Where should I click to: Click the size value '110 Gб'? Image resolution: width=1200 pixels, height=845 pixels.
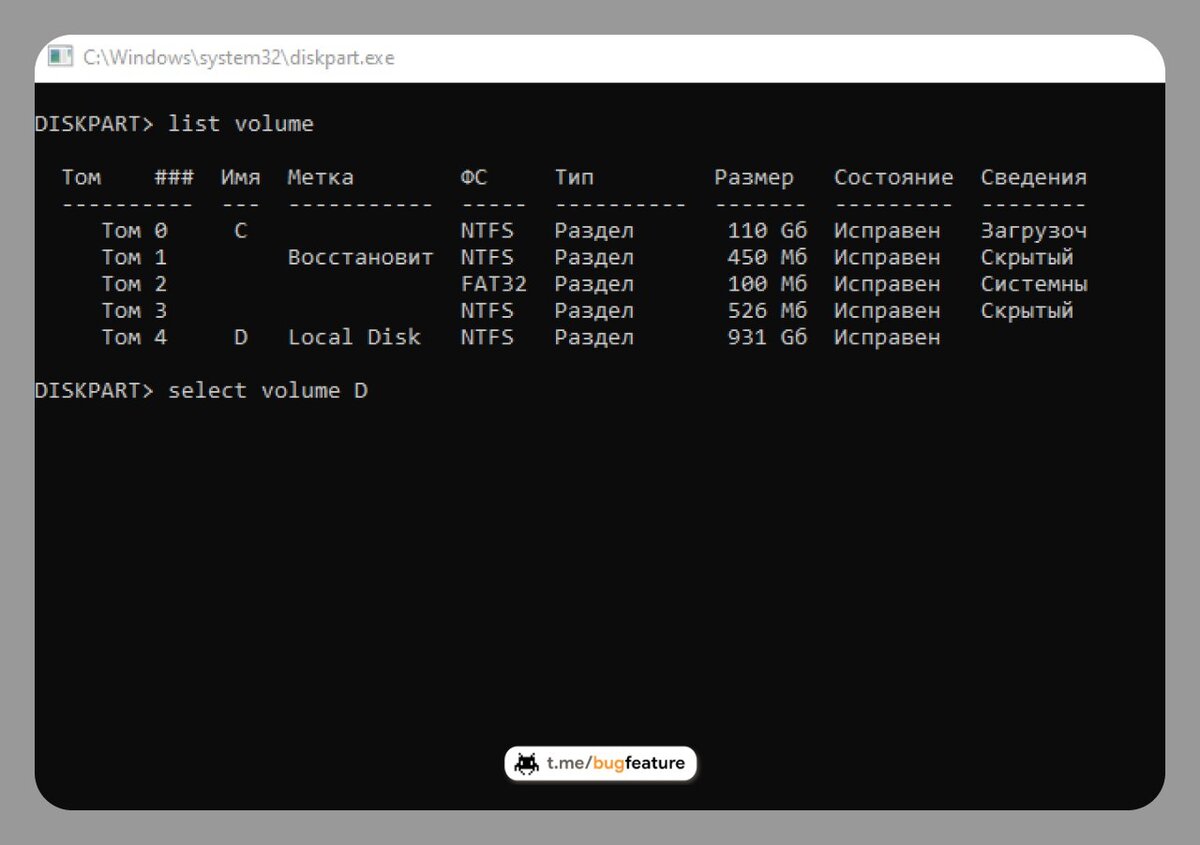pos(767,231)
